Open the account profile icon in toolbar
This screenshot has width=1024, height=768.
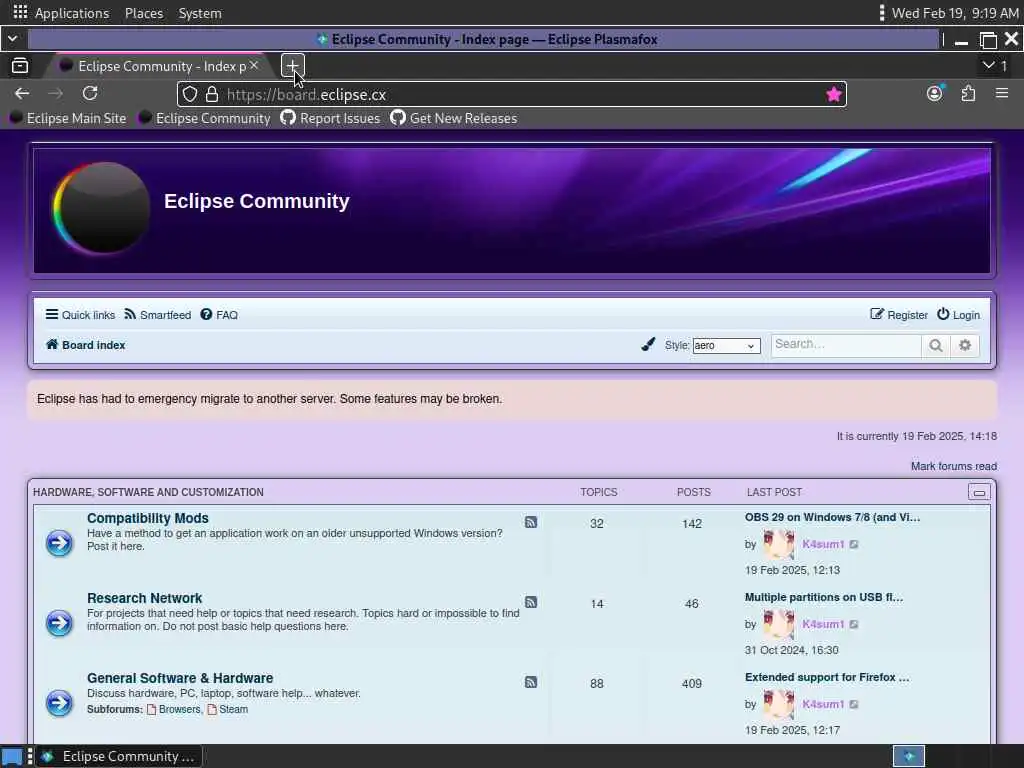click(x=935, y=93)
